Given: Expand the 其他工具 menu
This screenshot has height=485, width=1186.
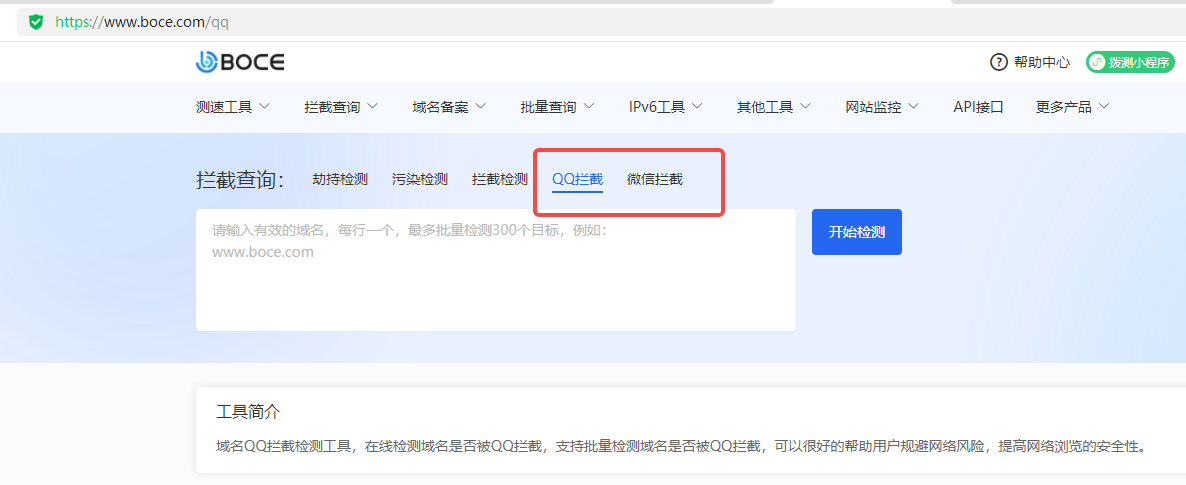Looking at the screenshot, I should (x=774, y=107).
